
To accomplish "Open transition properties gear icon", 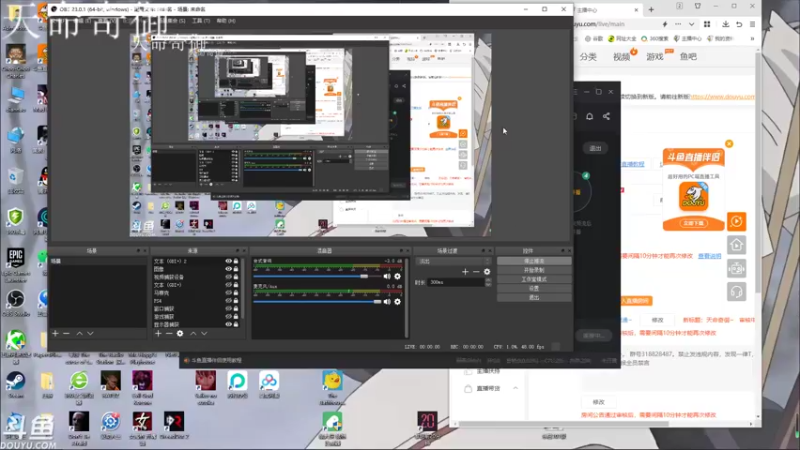I will click(x=487, y=272).
